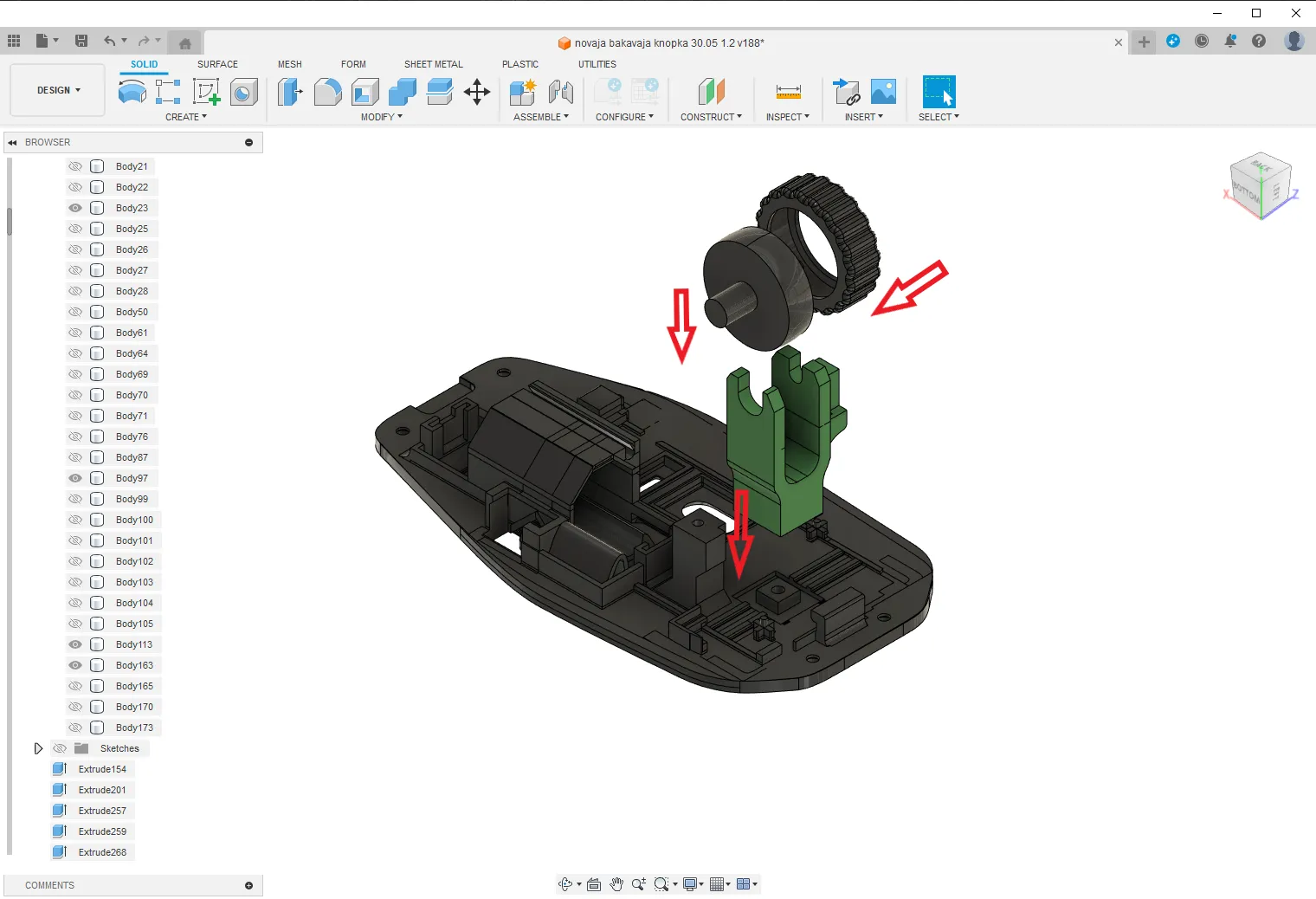Open the CONSTRUCT menu
1316x899 pixels.
click(711, 117)
